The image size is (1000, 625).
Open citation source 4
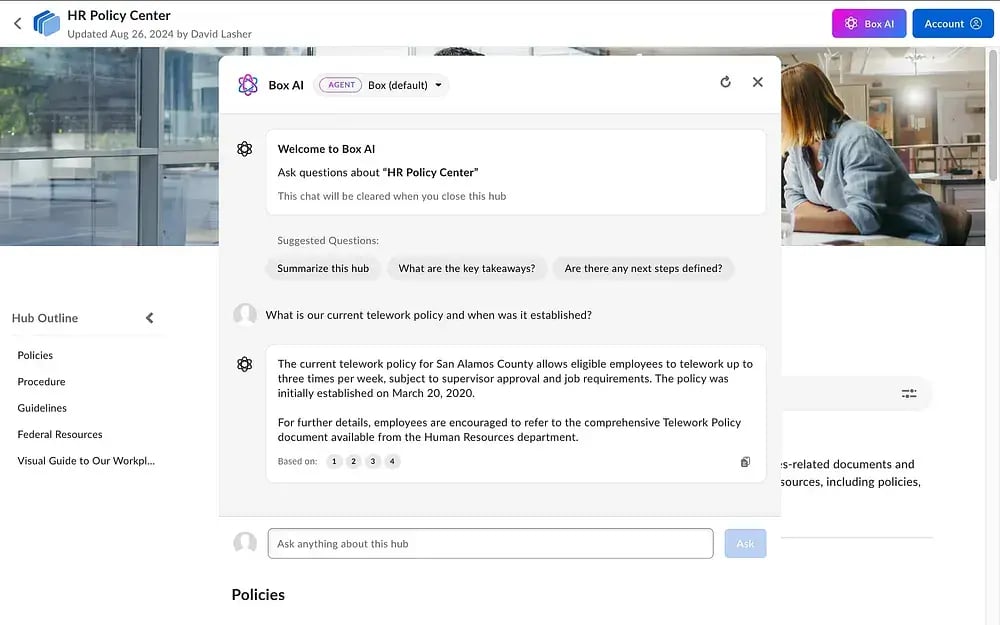coord(392,461)
